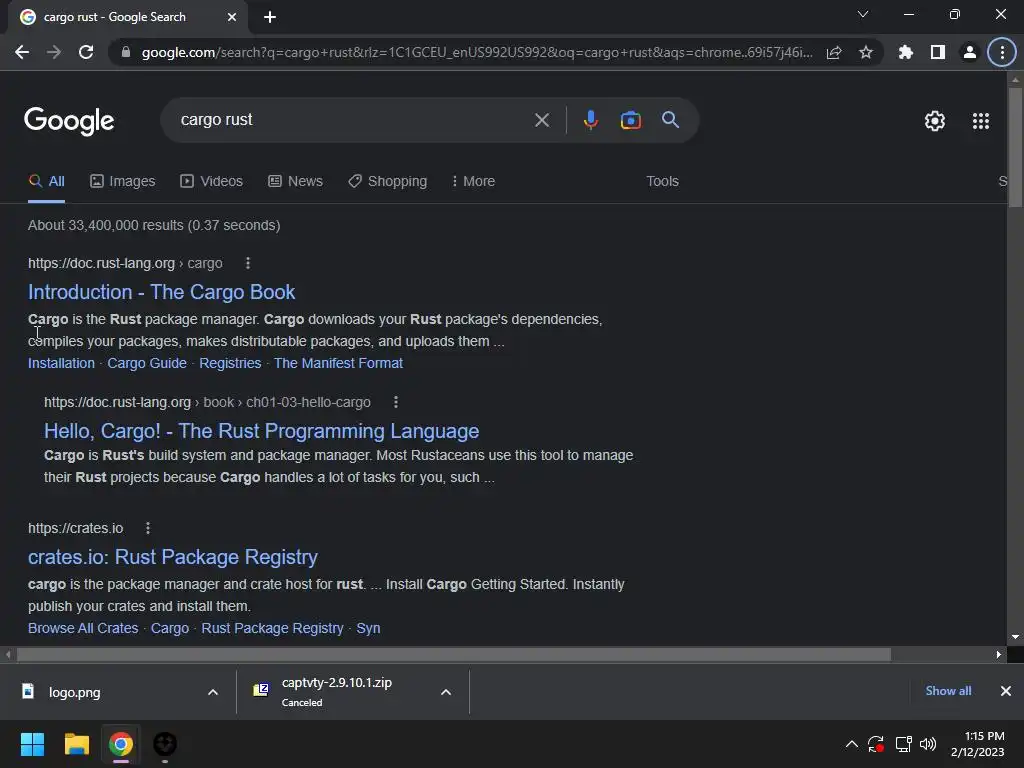Bookmark this page with the star
This screenshot has height=768, width=1024.
pyautogui.click(x=866, y=52)
